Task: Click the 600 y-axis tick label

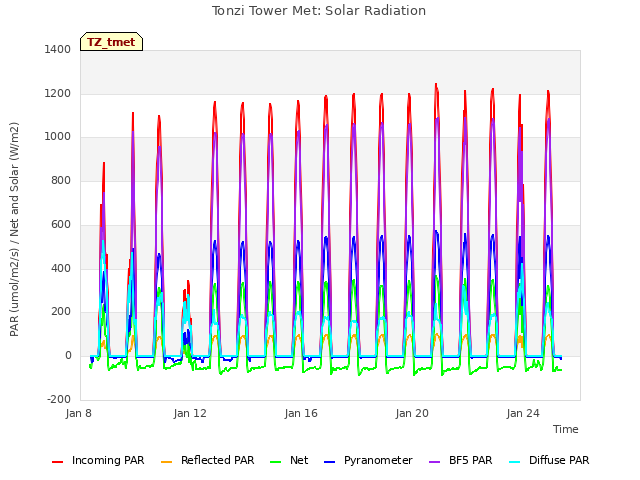Action: pyautogui.click(x=61, y=224)
